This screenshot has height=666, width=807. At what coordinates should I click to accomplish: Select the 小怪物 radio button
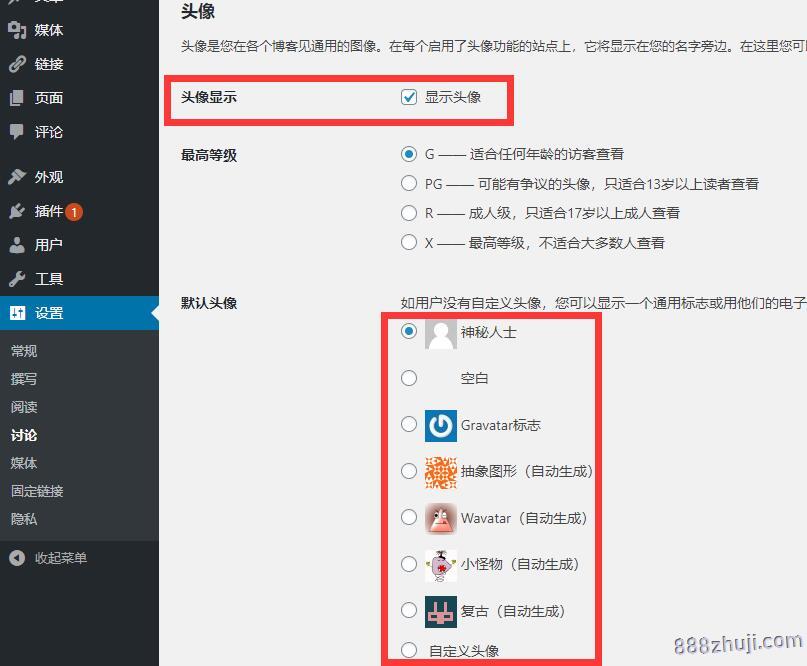point(409,564)
